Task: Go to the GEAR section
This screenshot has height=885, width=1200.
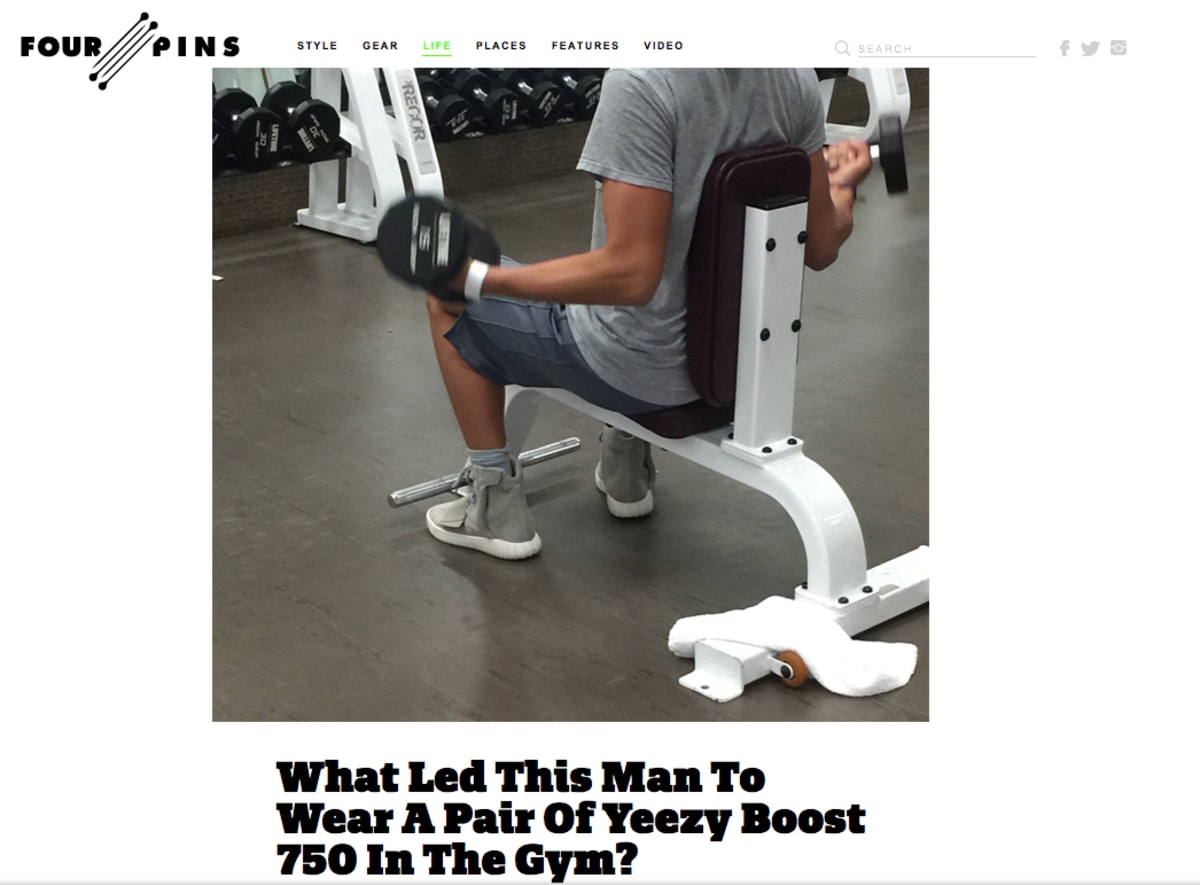Action: (380, 46)
